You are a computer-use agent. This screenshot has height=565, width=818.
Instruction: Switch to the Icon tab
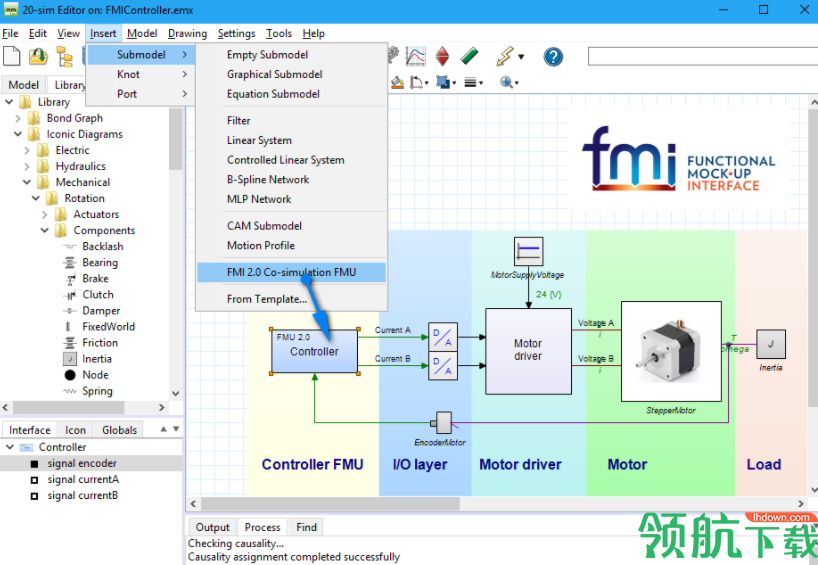click(x=75, y=430)
